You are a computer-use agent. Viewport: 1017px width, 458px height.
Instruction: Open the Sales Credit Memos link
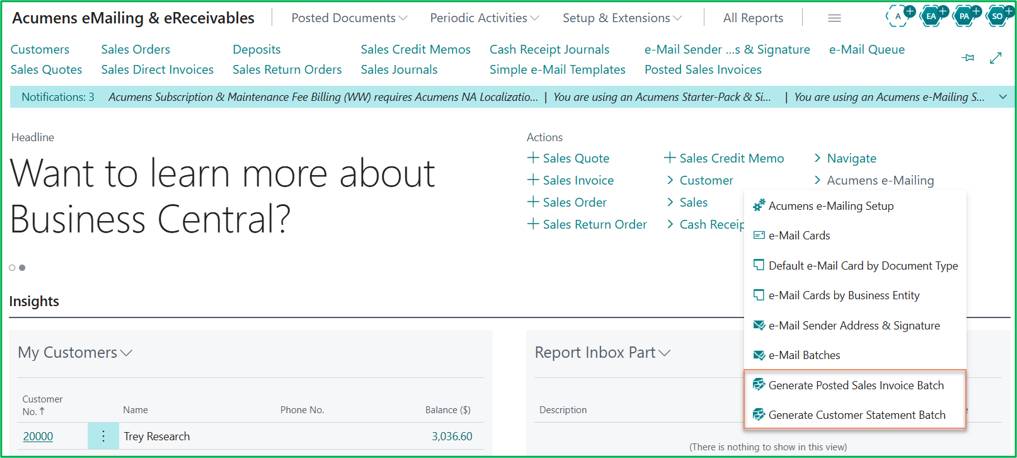coord(416,49)
